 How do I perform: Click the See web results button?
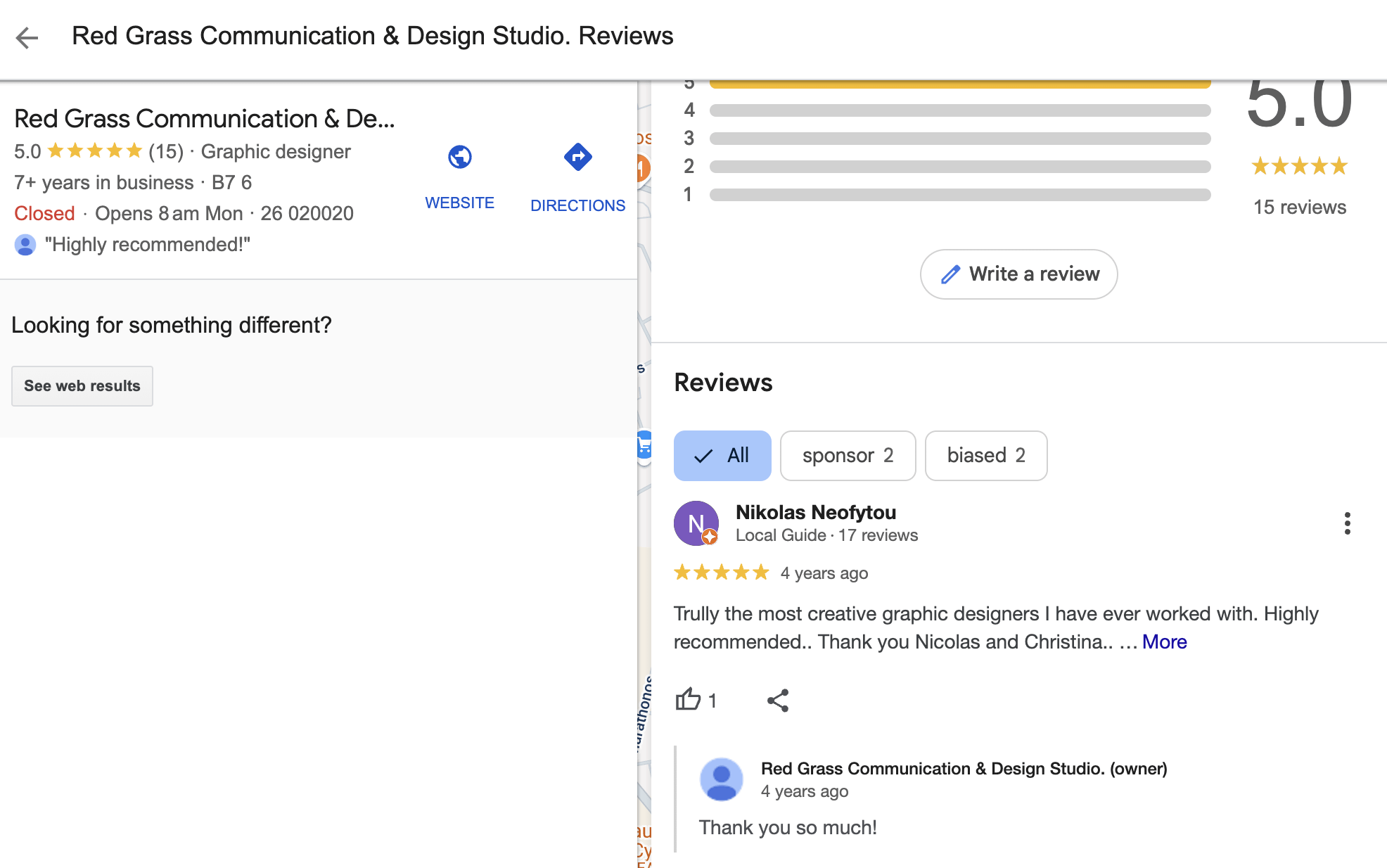pos(82,386)
